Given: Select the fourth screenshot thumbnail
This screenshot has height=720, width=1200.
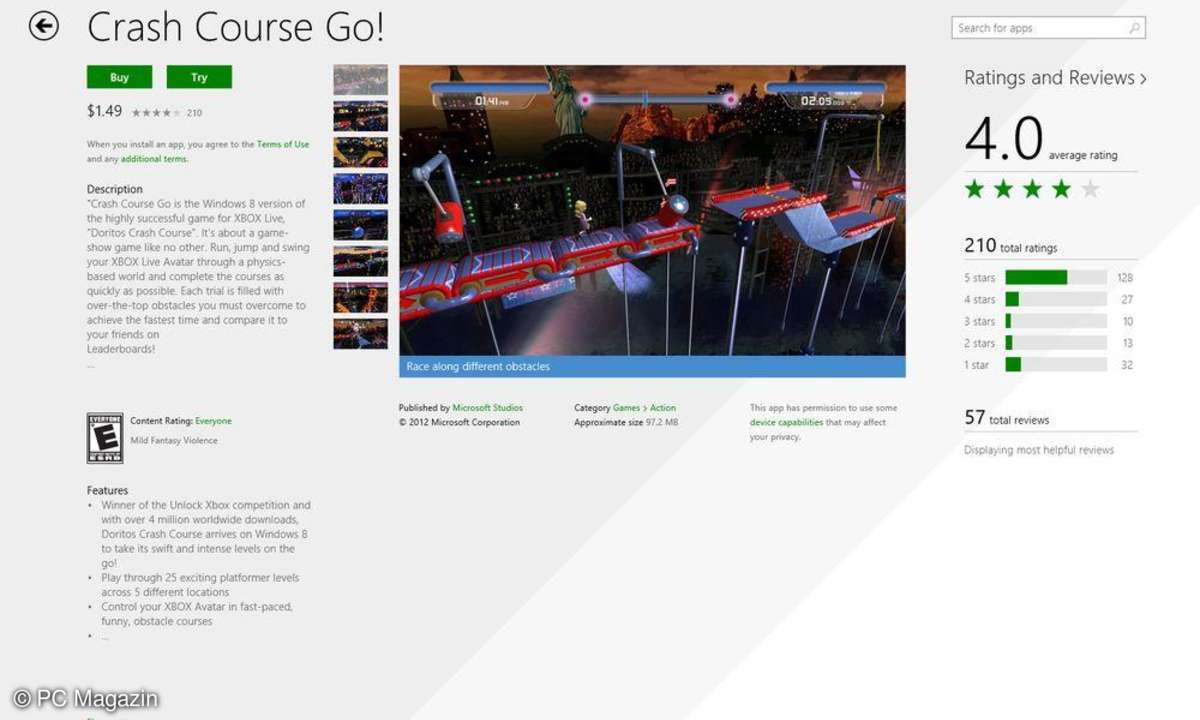Looking at the screenshot, I should click(x=360, y=188).
